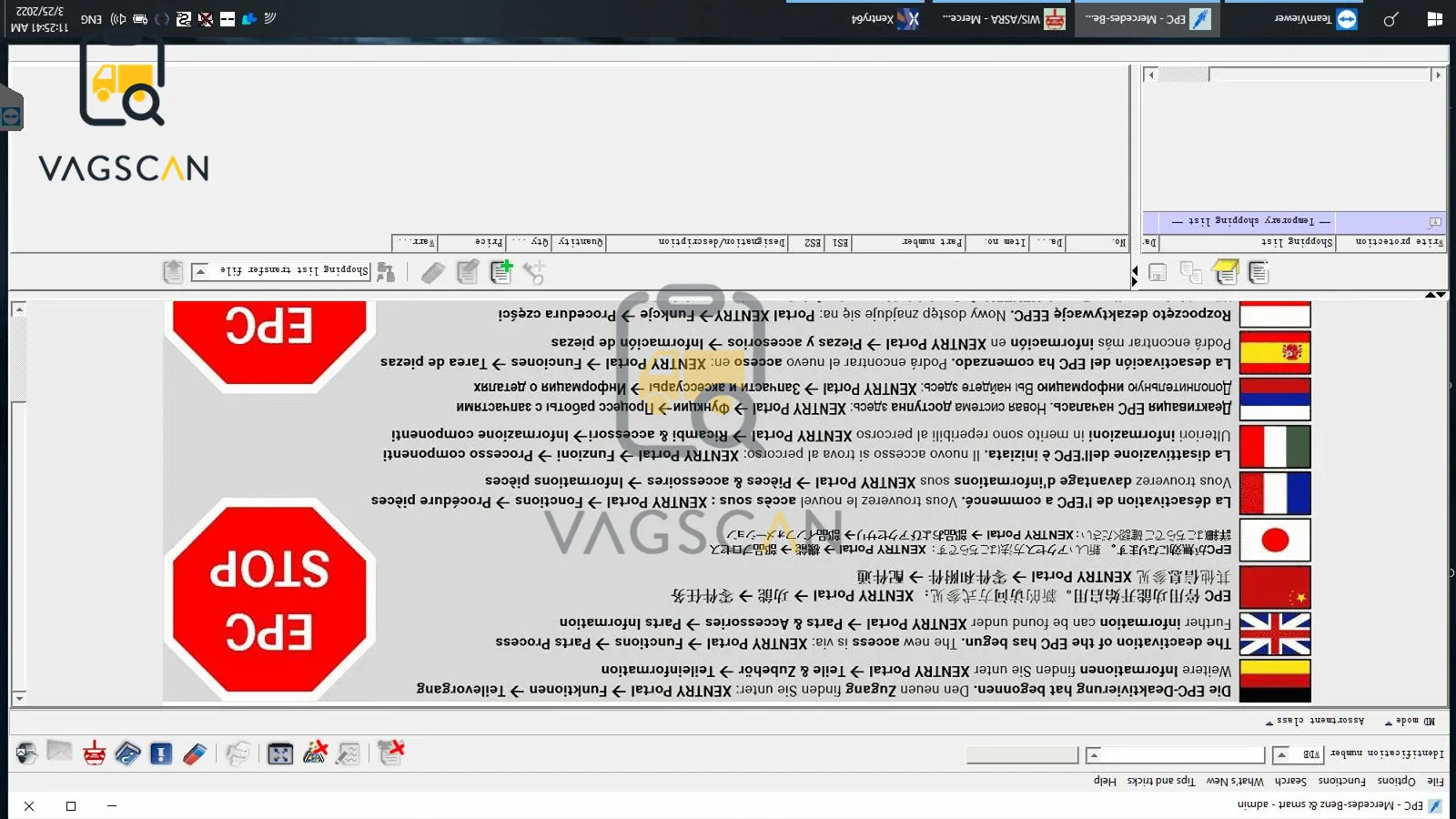This screenshot has width=1456, height=819.
Task: Click the greyed-out printer icon
Action: tap(238, 753)
